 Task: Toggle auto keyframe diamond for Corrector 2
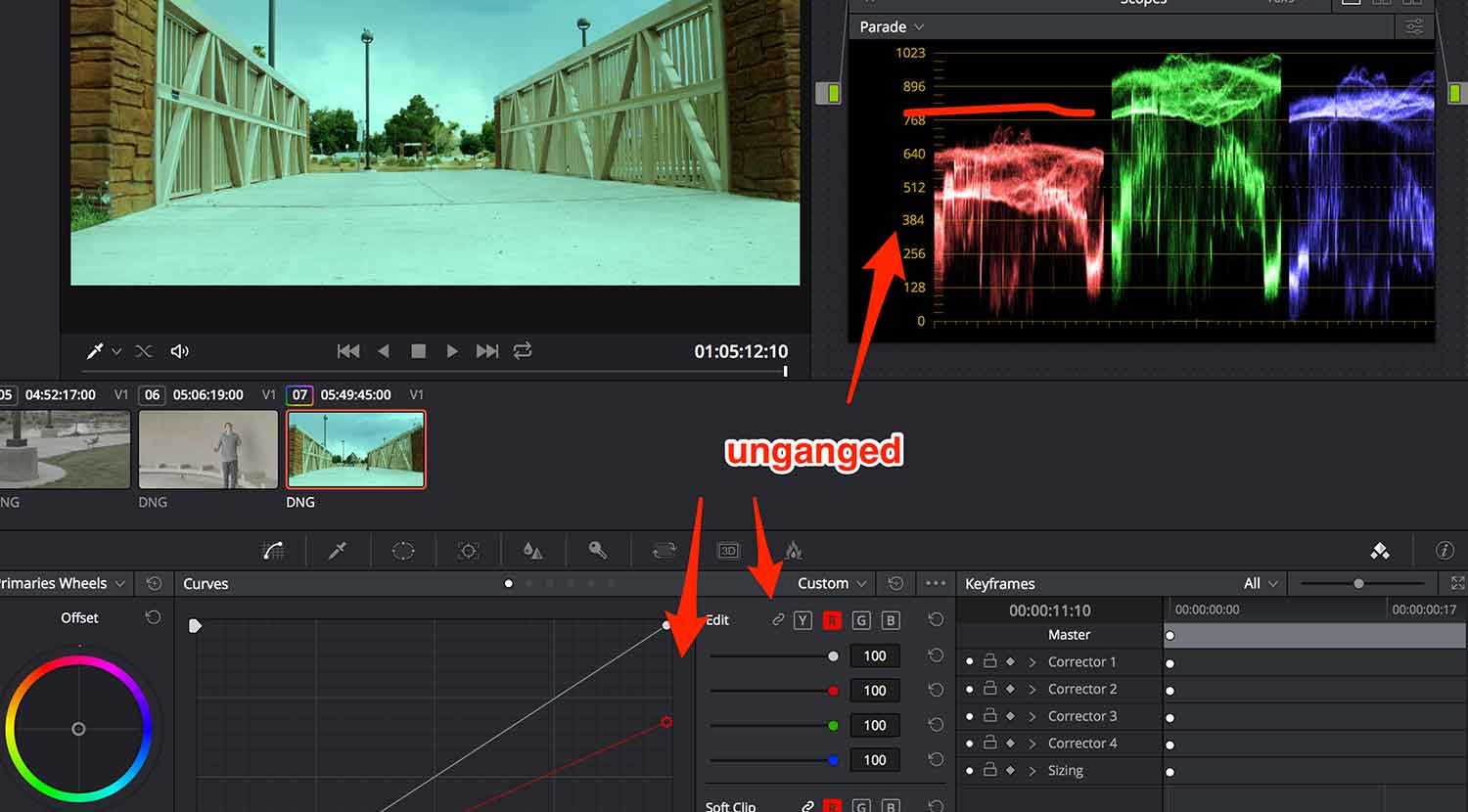[1010, 689]
